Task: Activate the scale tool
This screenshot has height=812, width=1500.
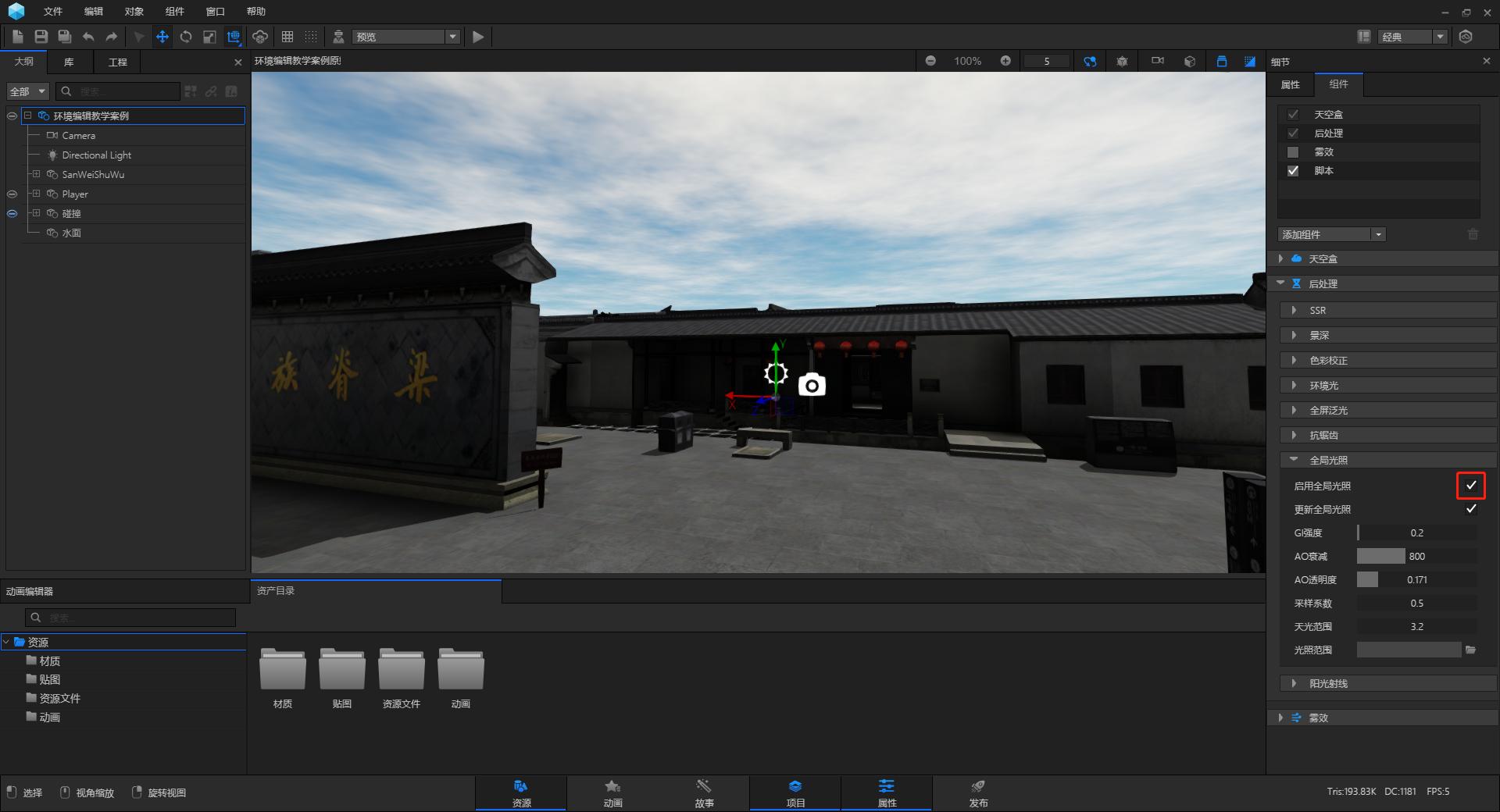Action: 209,37
